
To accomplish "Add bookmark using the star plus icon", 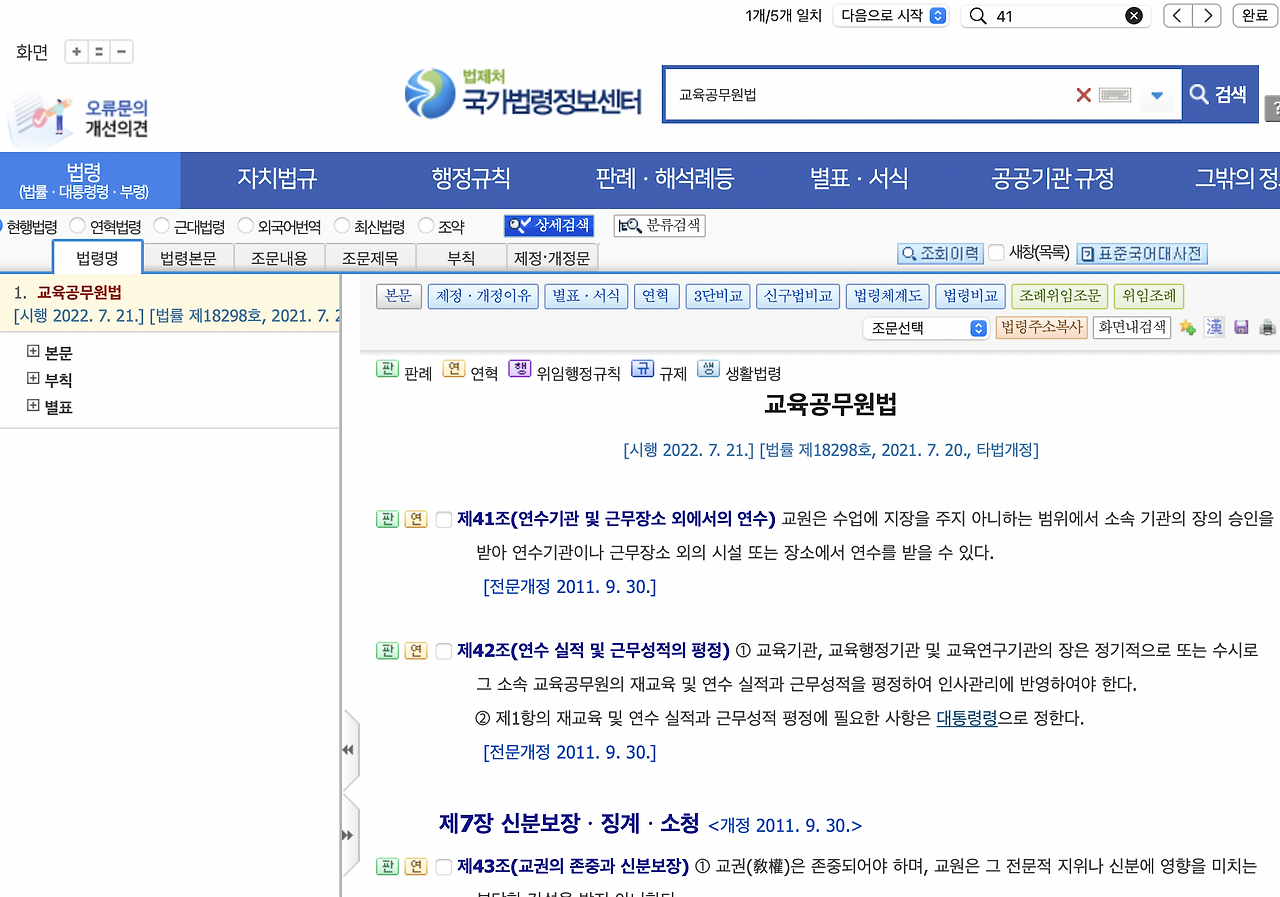I will point(1188,326).
